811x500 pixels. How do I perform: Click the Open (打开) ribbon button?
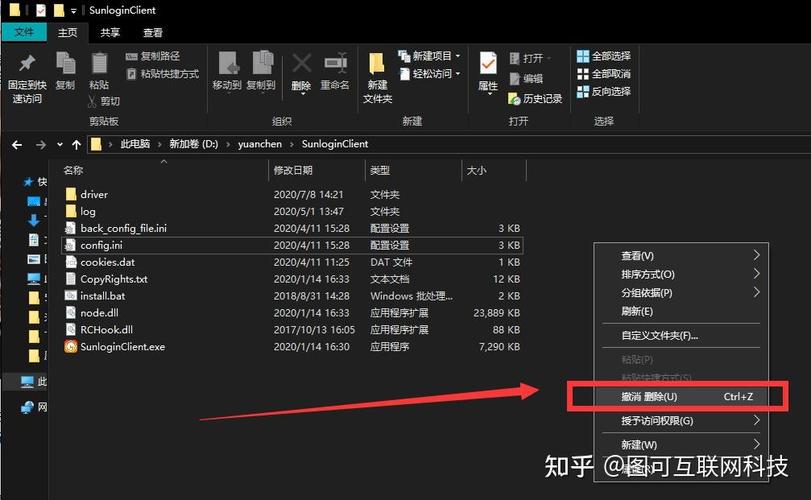530,58
